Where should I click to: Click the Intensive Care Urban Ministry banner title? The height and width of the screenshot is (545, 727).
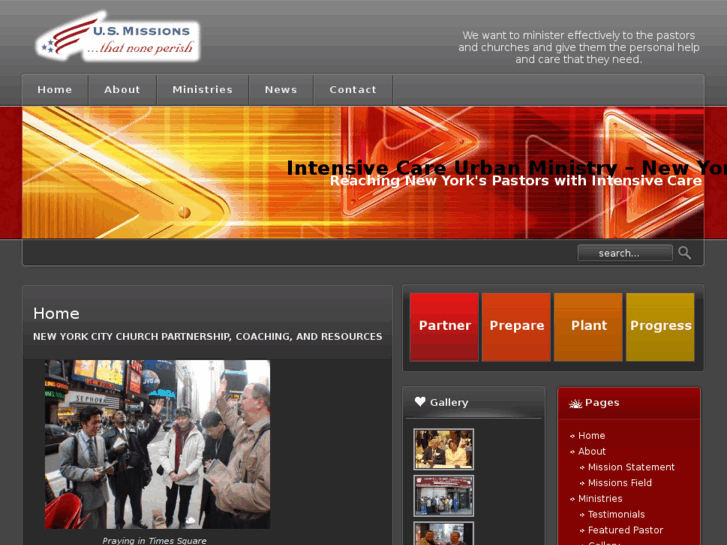[x=507, y=167]
